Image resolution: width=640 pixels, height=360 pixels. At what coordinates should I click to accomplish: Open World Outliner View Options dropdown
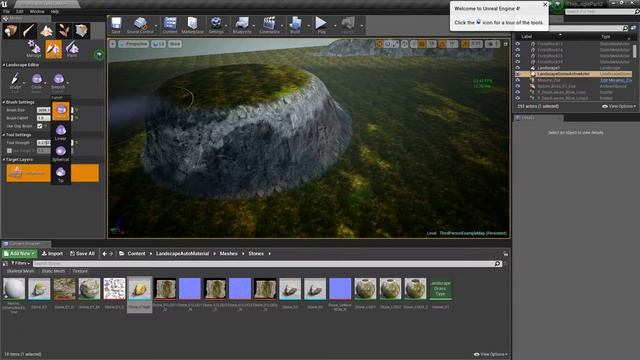pos(619,106)
